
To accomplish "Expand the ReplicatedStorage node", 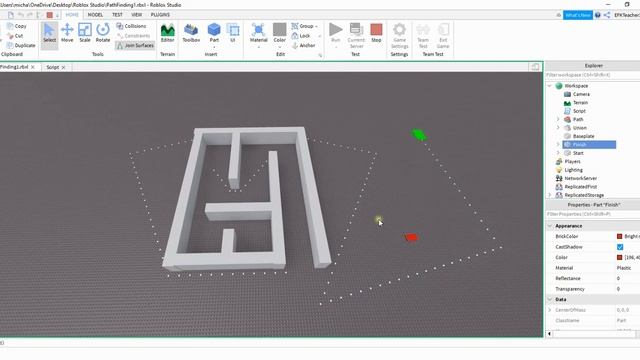I will click(549, 195).
